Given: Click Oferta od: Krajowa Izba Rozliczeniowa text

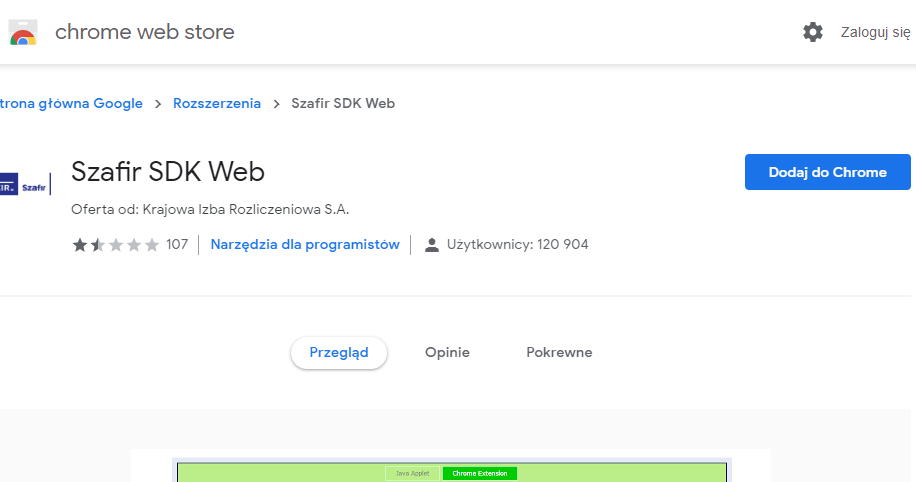Looking at the screenshot, I should point(210,209).
